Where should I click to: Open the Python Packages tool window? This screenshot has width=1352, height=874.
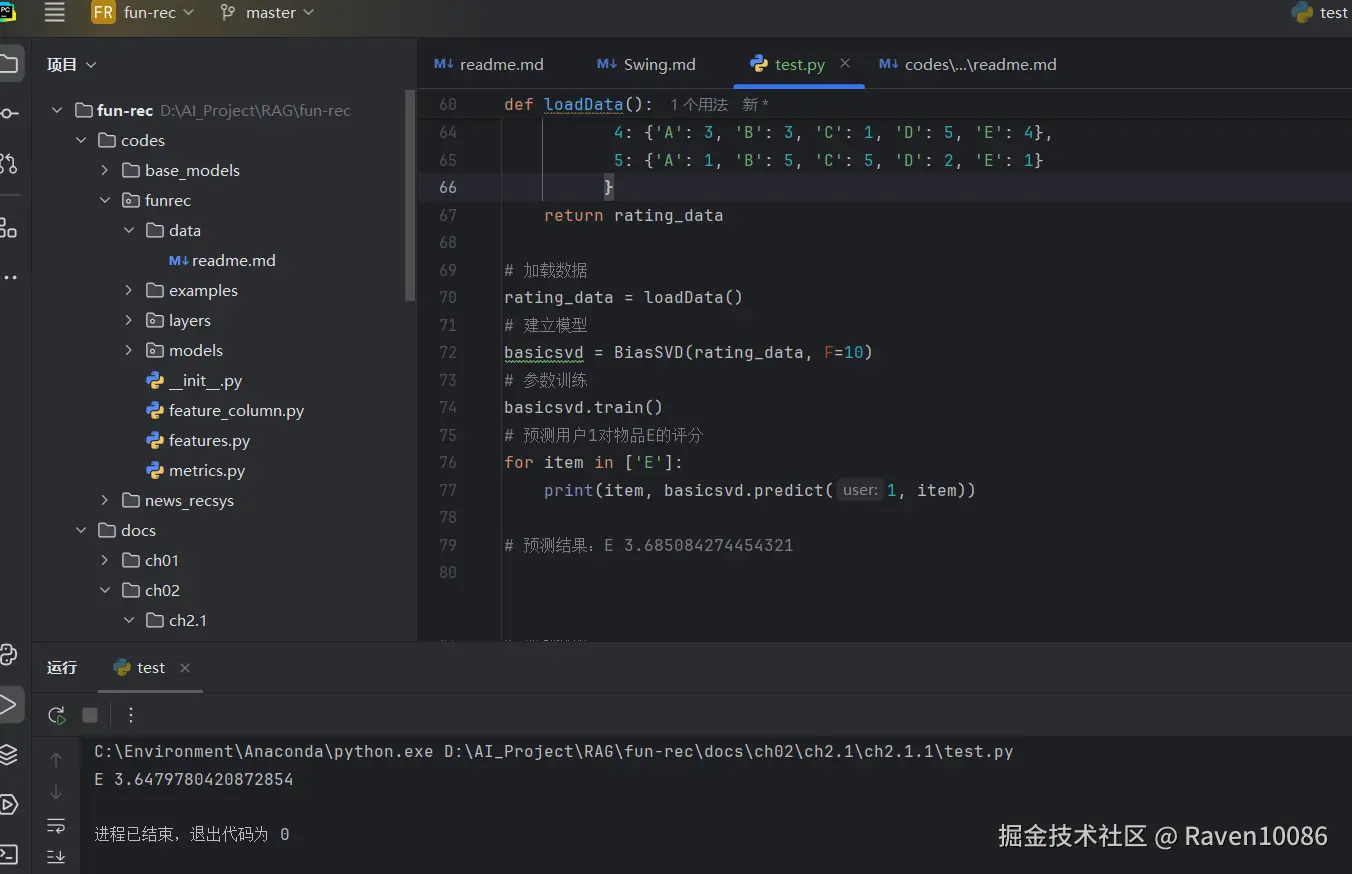click(8, 754)
